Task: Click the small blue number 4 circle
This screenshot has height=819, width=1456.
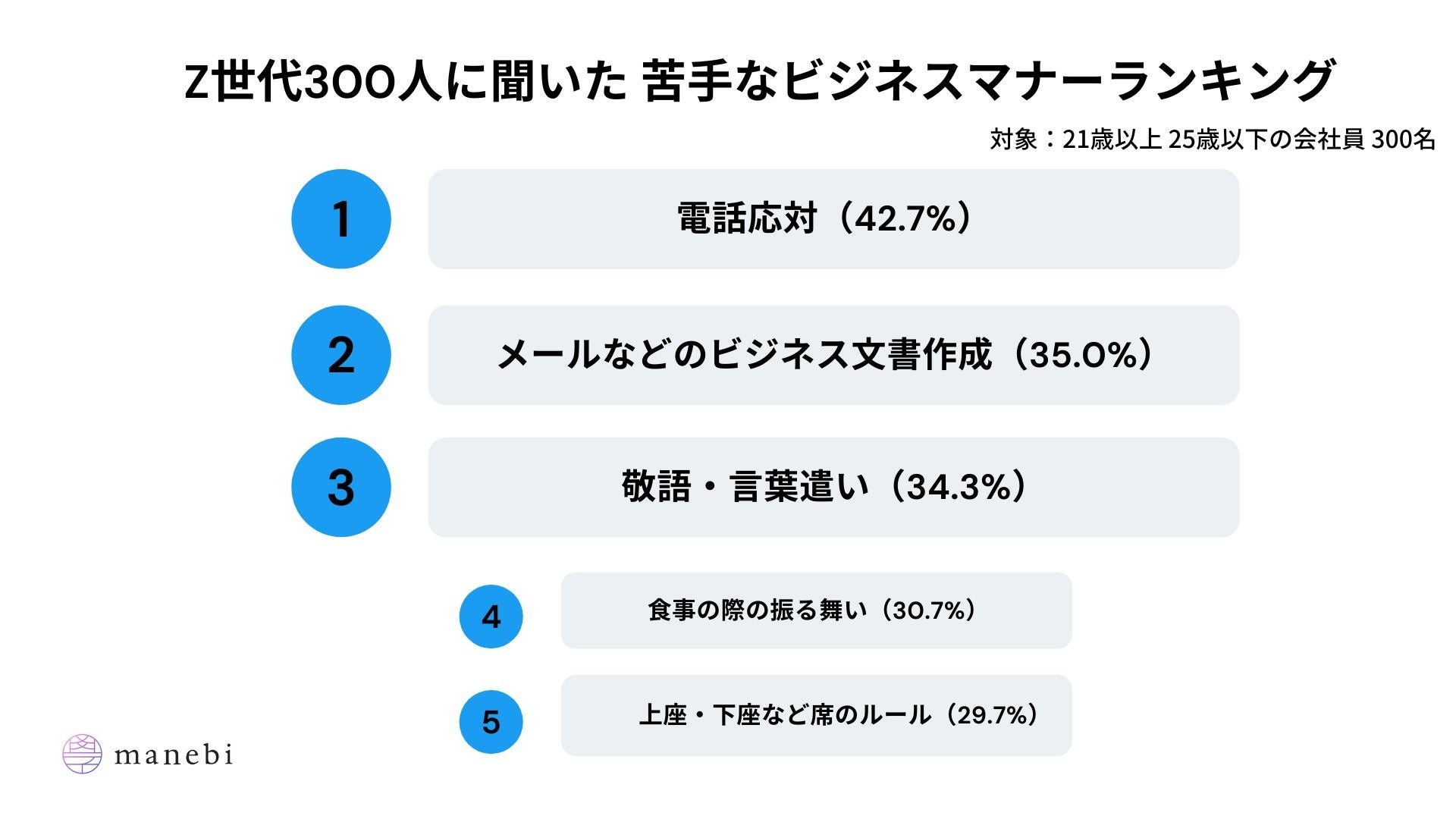Action: (x=491, y=617)
